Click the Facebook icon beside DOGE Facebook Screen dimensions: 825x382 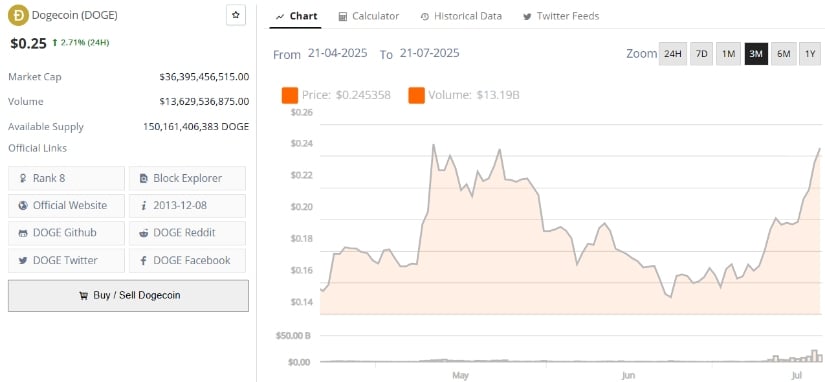click(144, 260)
